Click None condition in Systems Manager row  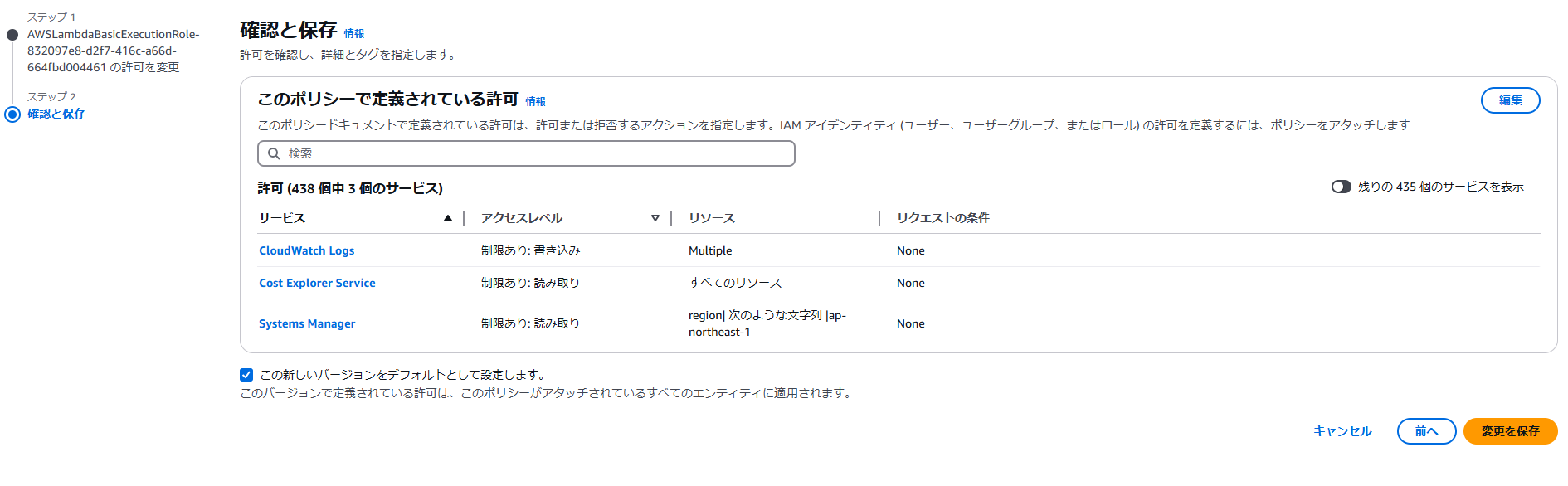pyautogui.click(x=911, y=323)
